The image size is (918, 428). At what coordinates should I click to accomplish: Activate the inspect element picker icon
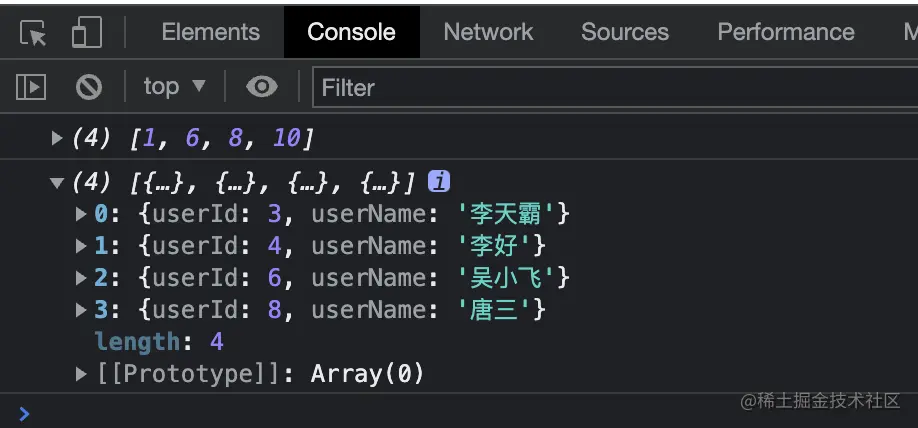pyautogui.click(x=33, y=33)
